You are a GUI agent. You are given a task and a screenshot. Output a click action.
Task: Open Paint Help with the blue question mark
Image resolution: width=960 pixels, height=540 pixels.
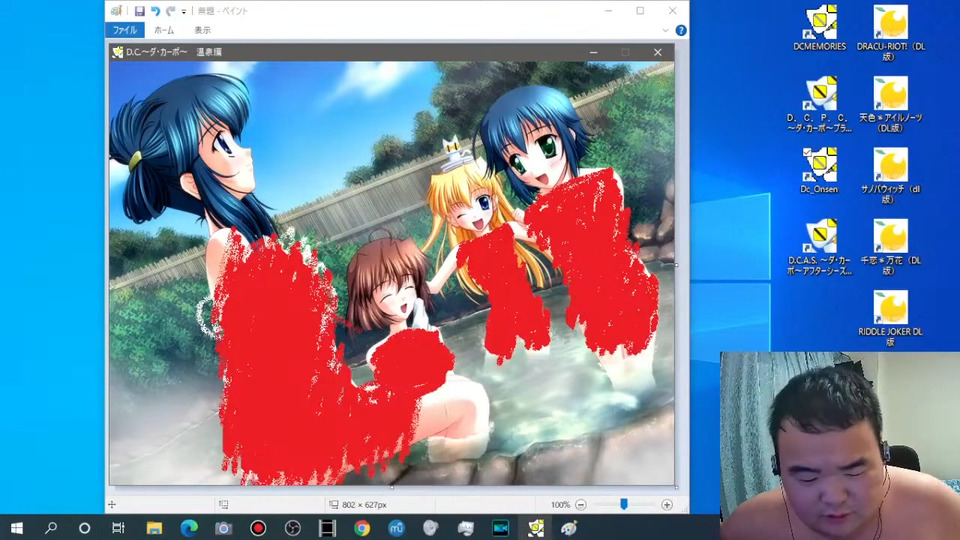pyautogui.click(x=680, y=30)
